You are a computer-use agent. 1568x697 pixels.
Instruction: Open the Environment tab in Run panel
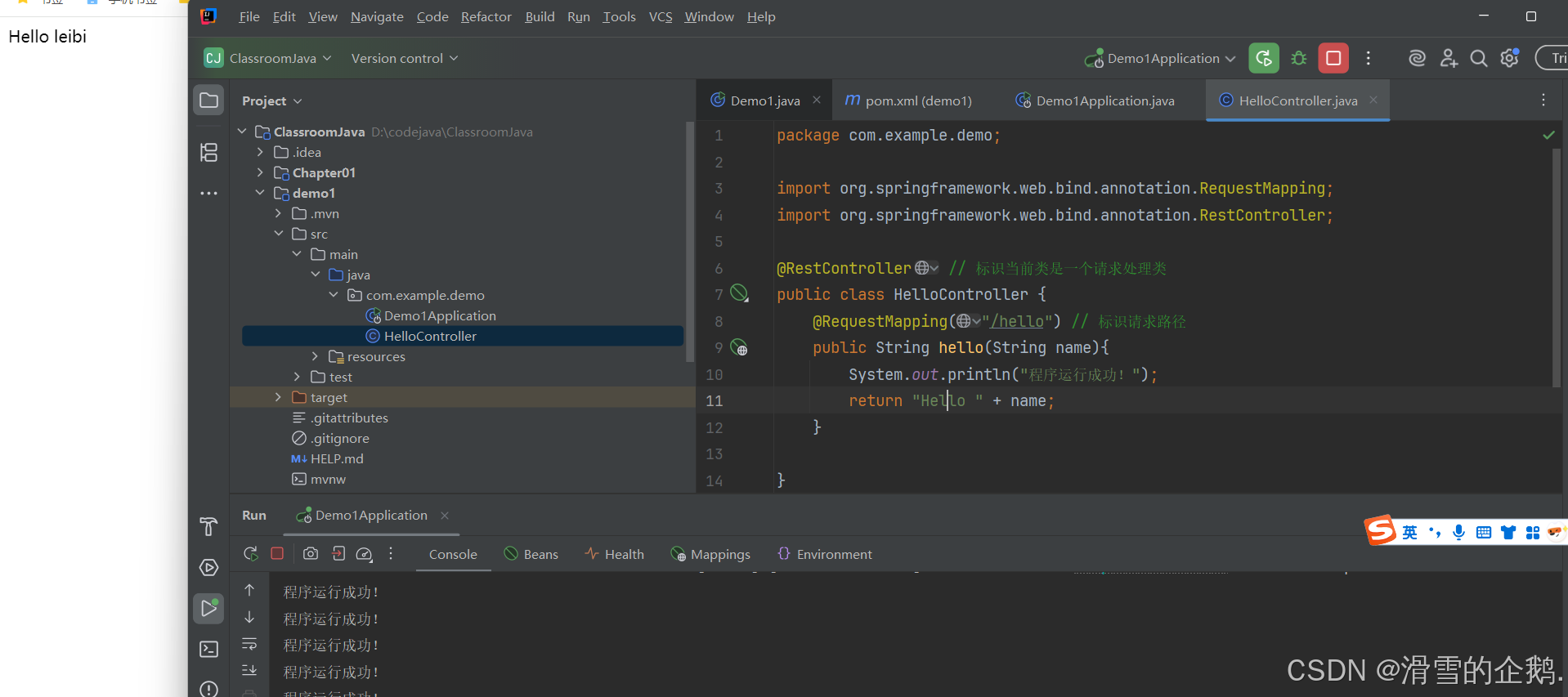coord(825,554)
